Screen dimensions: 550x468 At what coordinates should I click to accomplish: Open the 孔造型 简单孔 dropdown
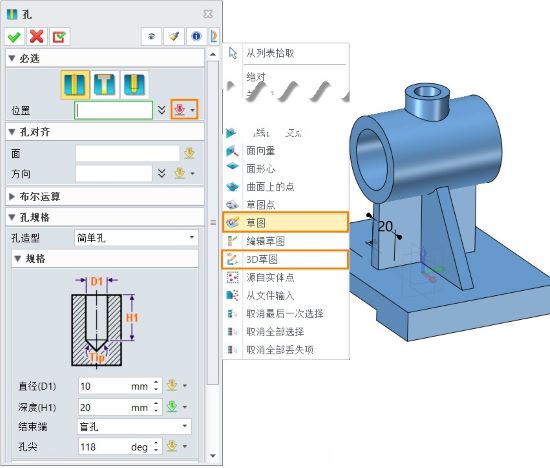[x=136, y=238]
